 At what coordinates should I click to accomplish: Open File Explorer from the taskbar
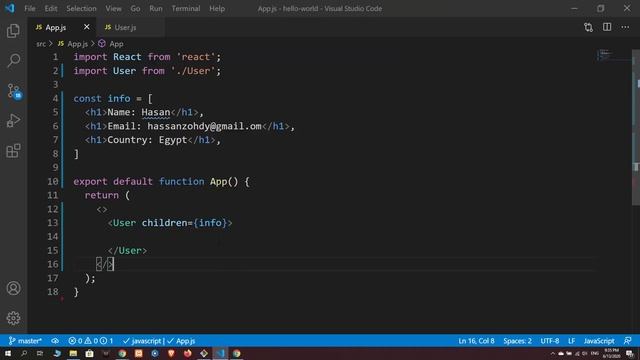pos(73,353)
